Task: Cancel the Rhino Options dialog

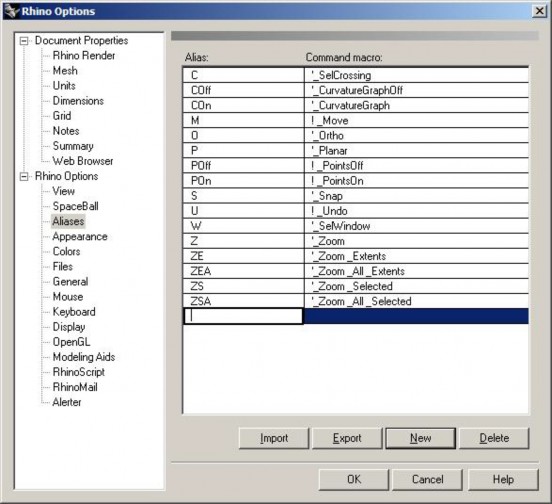Action: click(427, 479)
